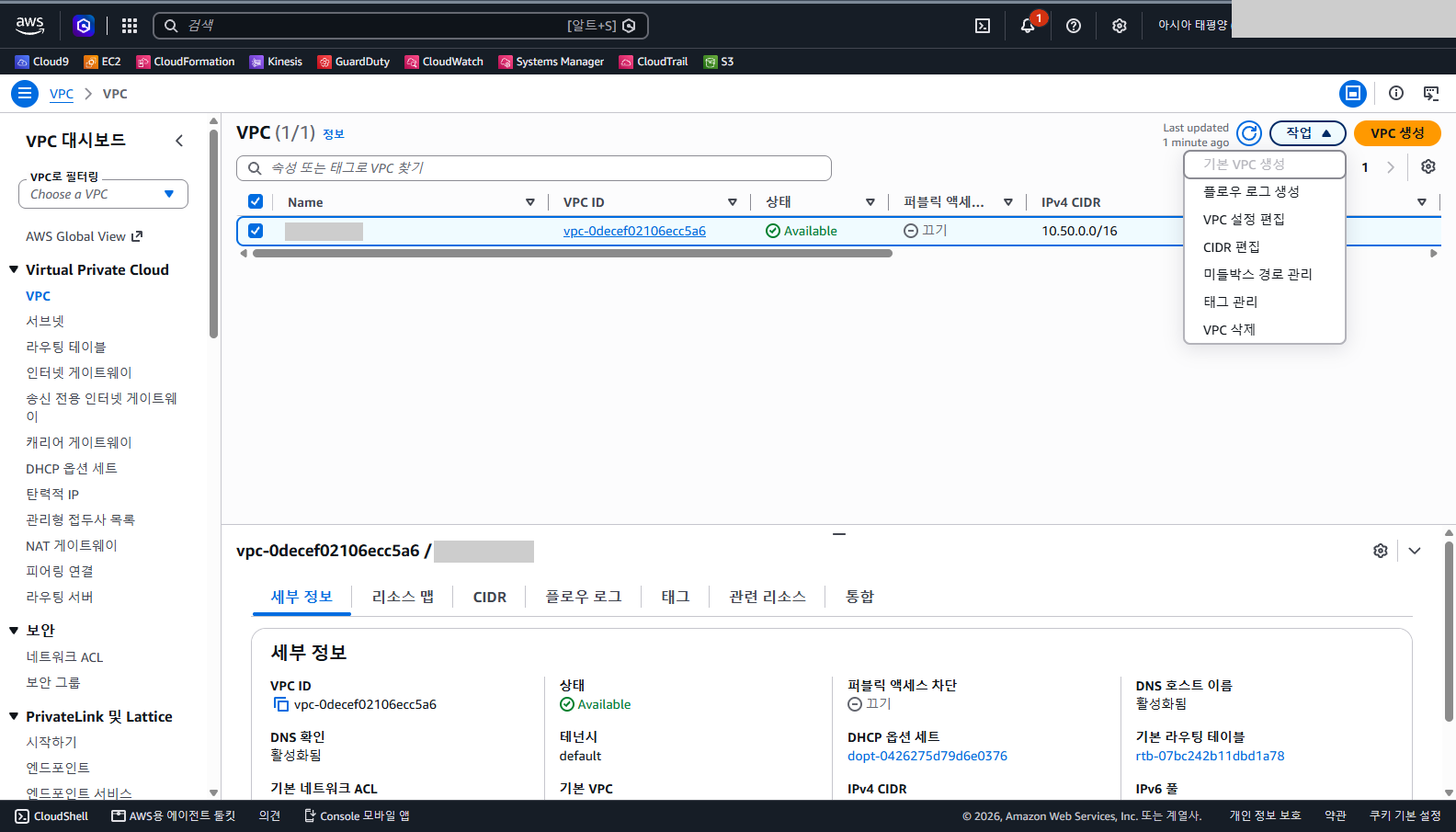Open table preferences gear icon
Image resolution: width=1456 pixels, height=832 pixels.
(1428, 166)
